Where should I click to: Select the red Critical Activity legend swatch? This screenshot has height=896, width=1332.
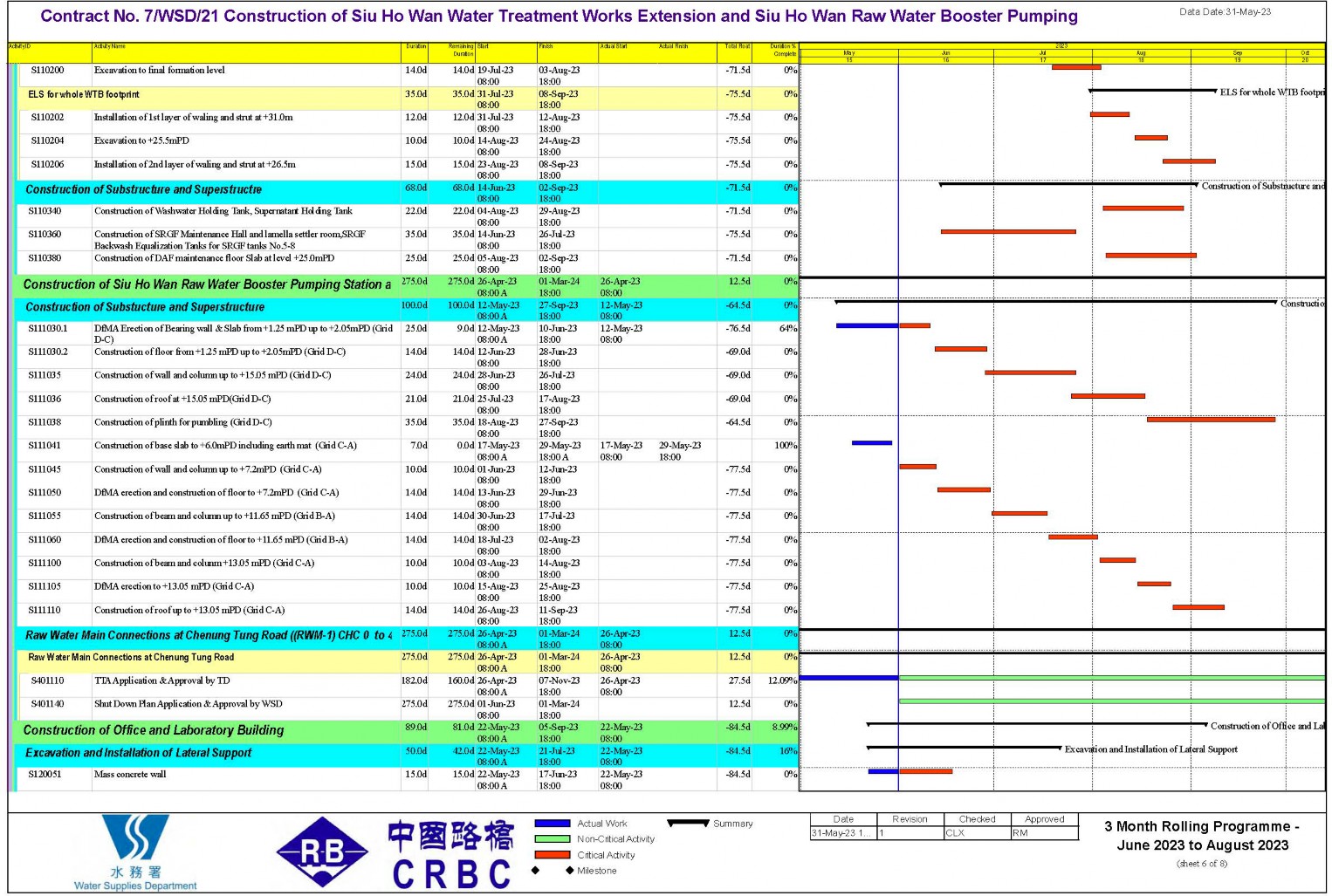tap(552, 855)
